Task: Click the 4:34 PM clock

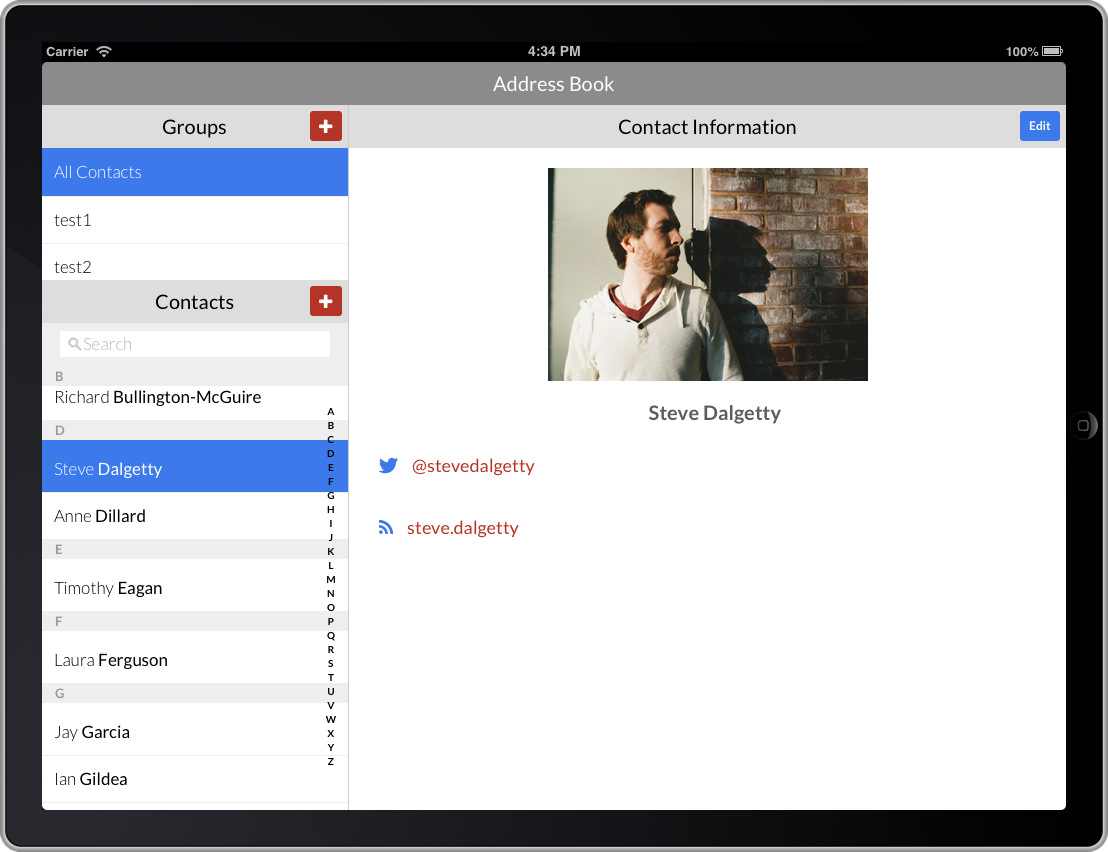Action: (554, 51)
